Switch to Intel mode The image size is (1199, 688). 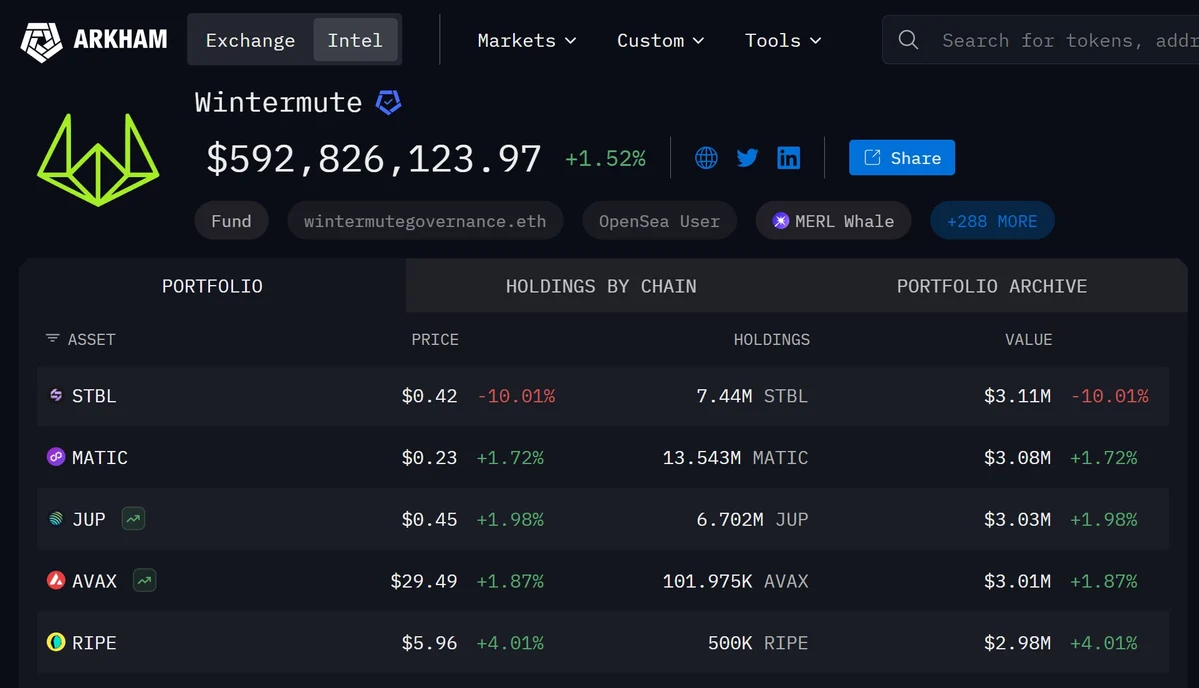click(x=355, y=40)
